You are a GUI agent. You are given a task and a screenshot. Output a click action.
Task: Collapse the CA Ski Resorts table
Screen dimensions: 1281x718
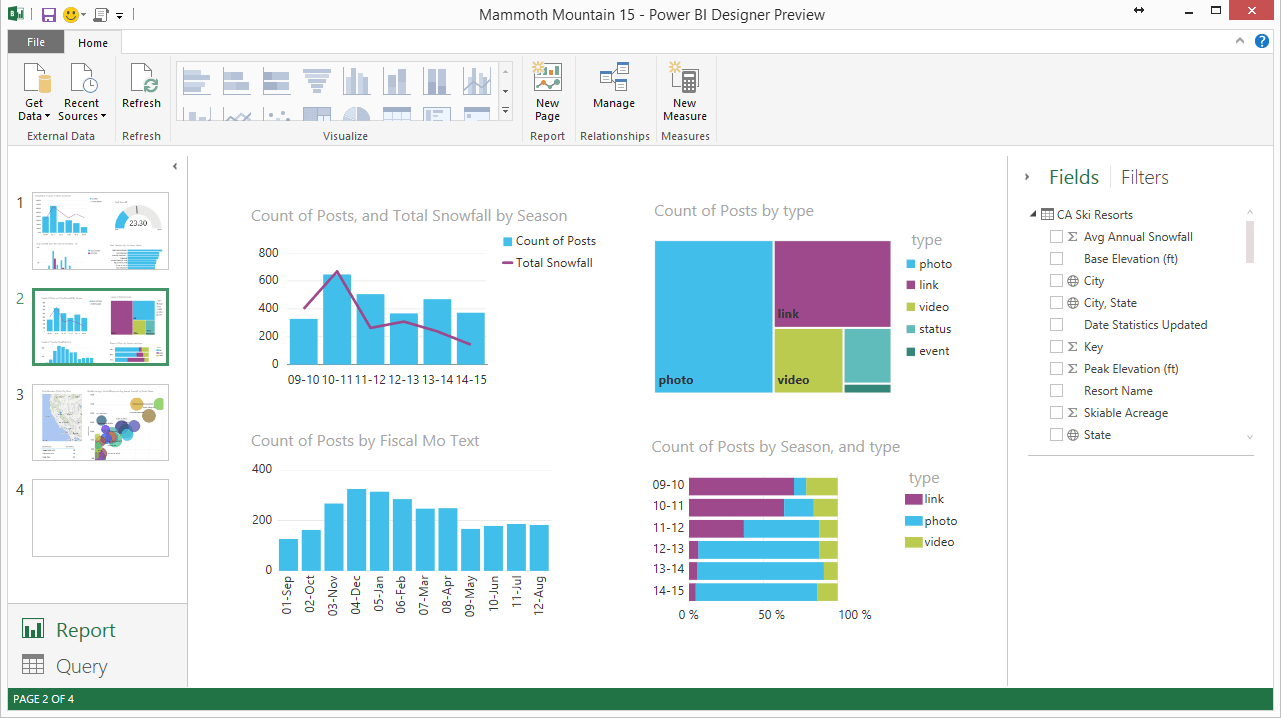point(1033,215)
